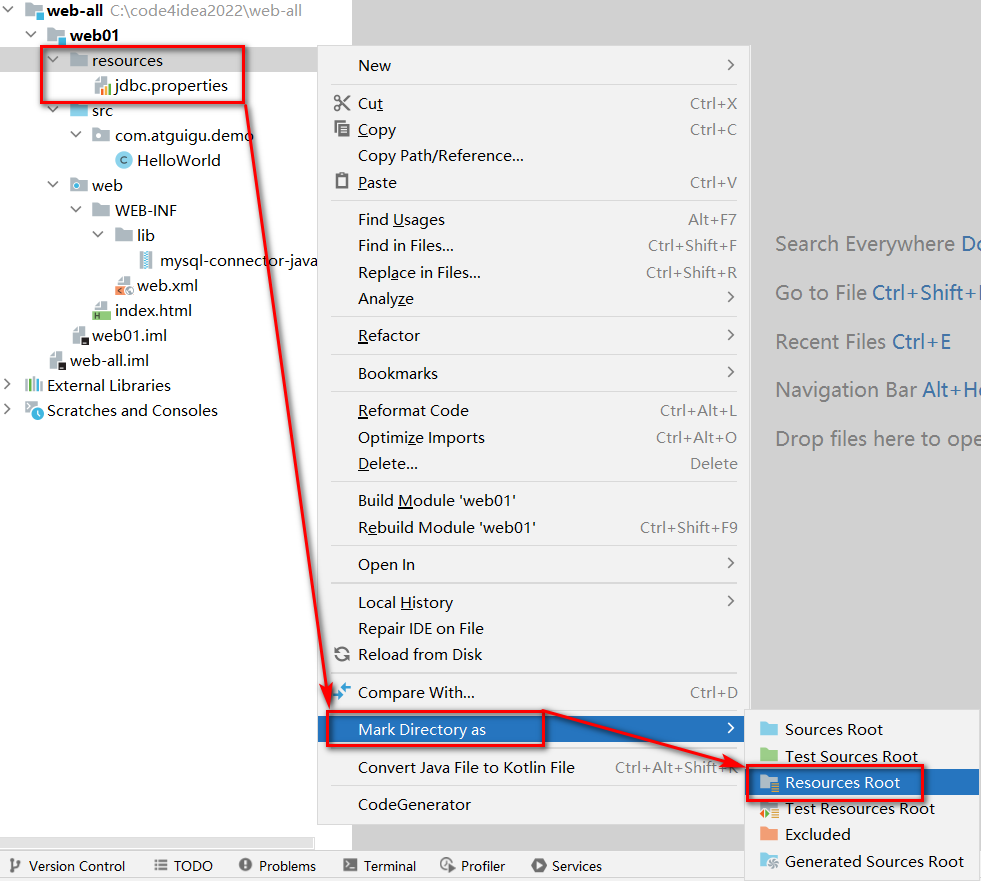
Task: Click the Reload from Disk icon
Action: tap(342, 654)
